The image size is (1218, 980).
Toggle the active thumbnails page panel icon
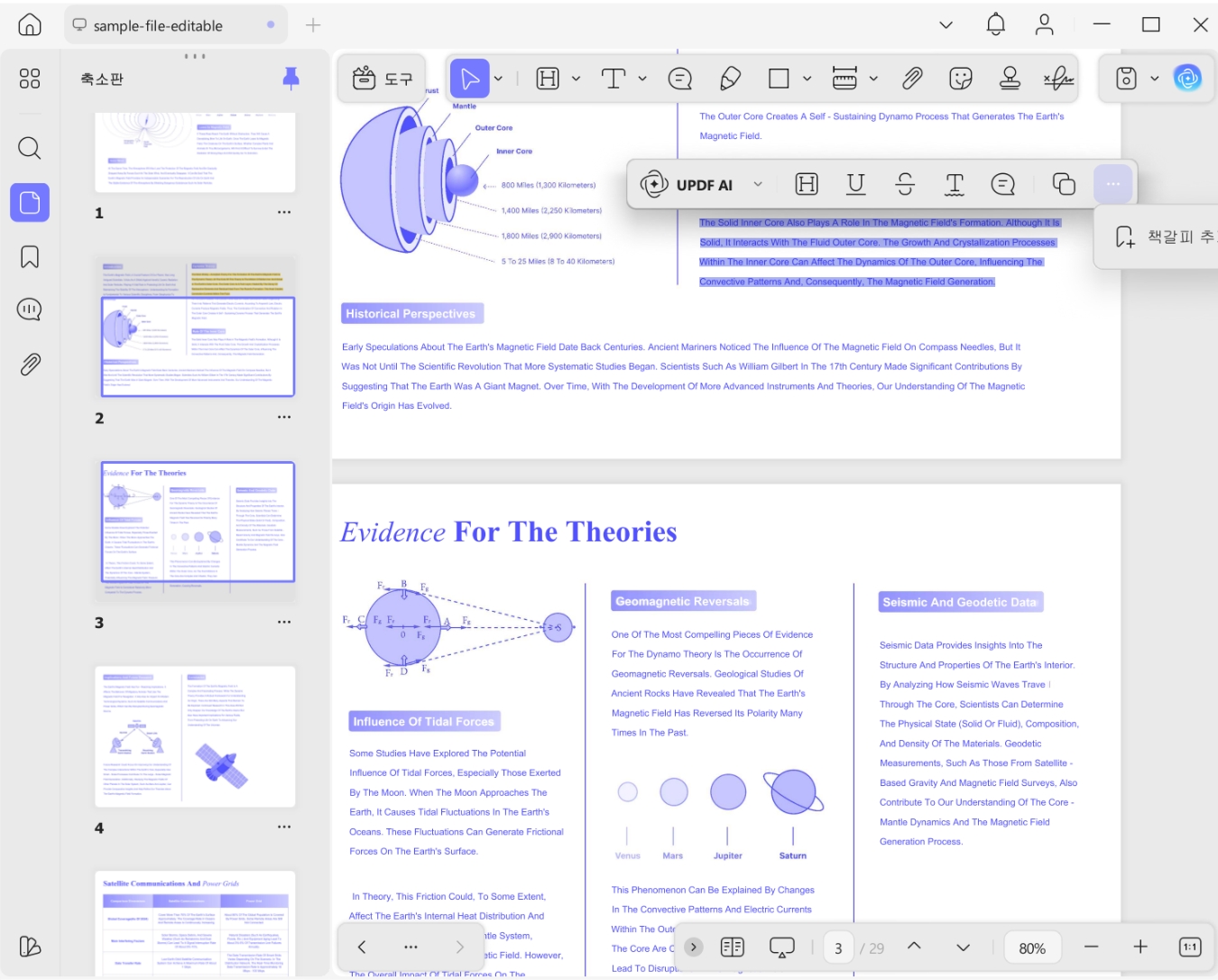[x=30, y=202]
